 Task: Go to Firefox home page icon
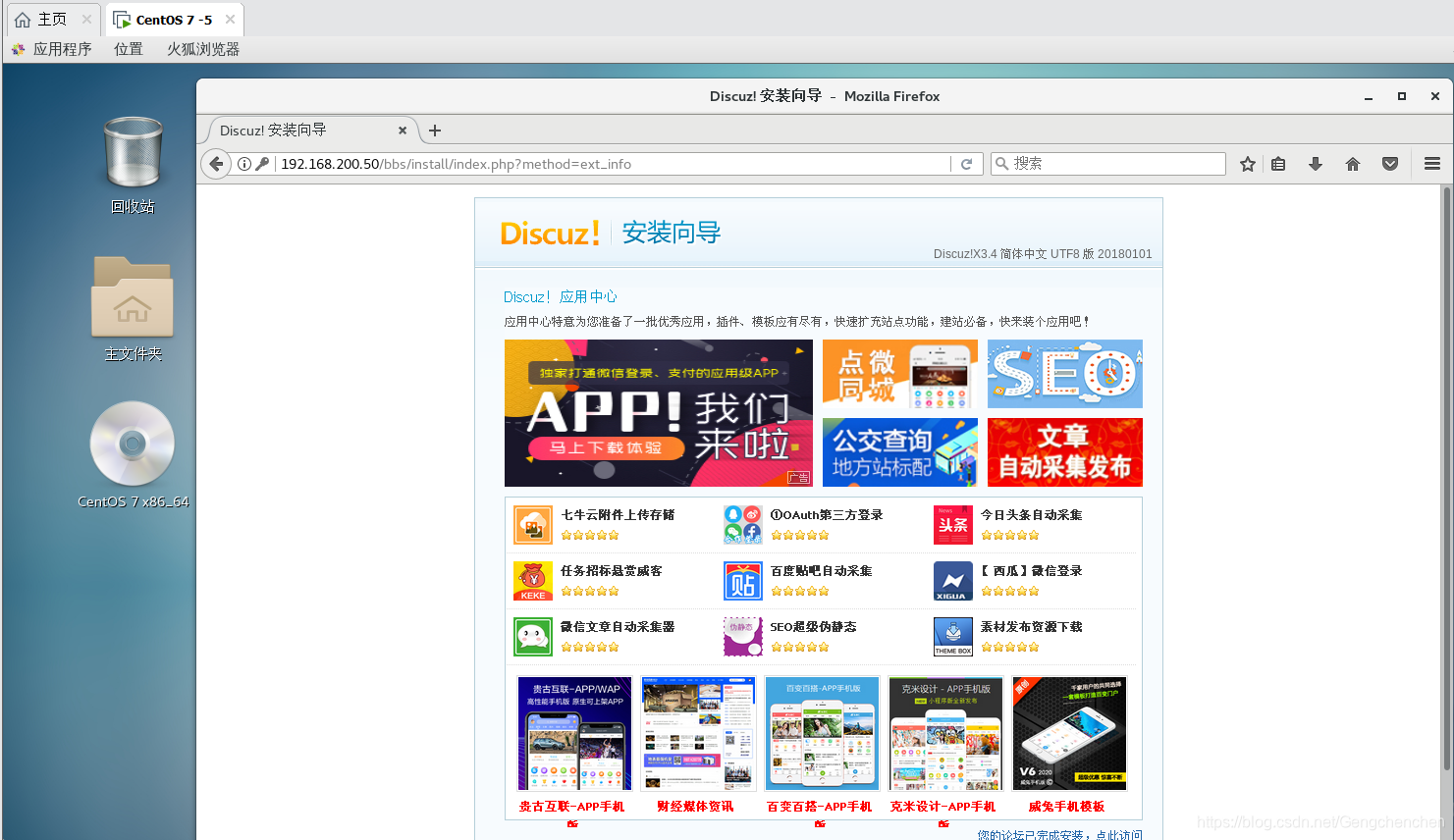coord(1353,164)
